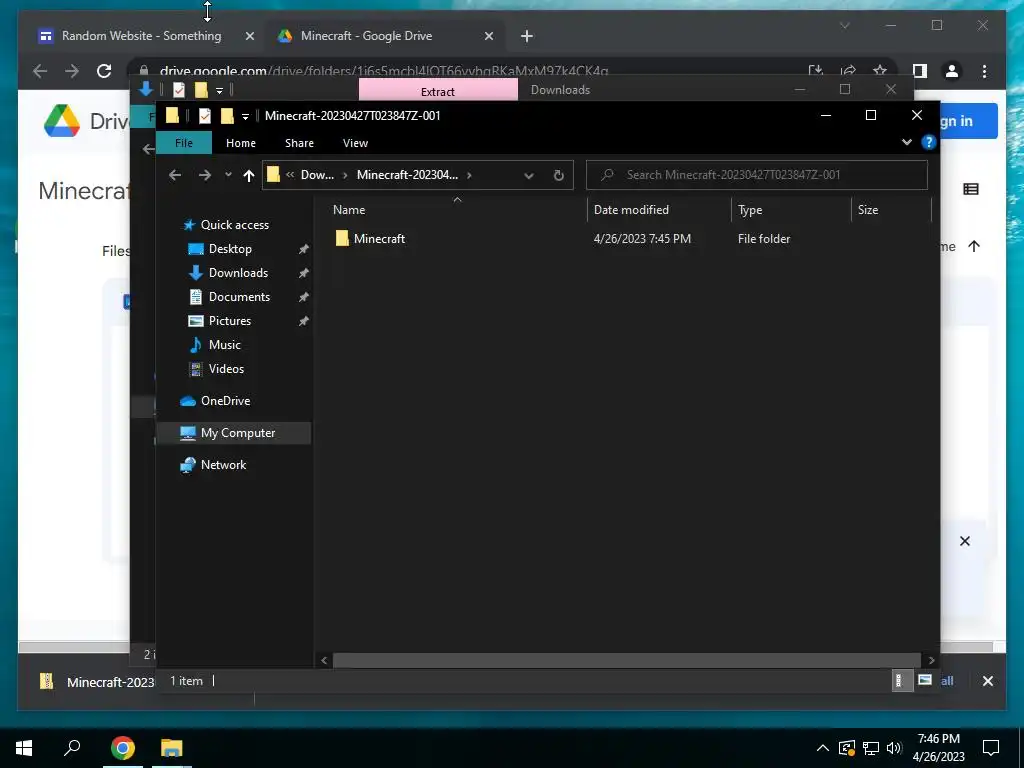Show hidden system tray icons
Screen dimensions: 1024x768
click(x=823, y=748)
